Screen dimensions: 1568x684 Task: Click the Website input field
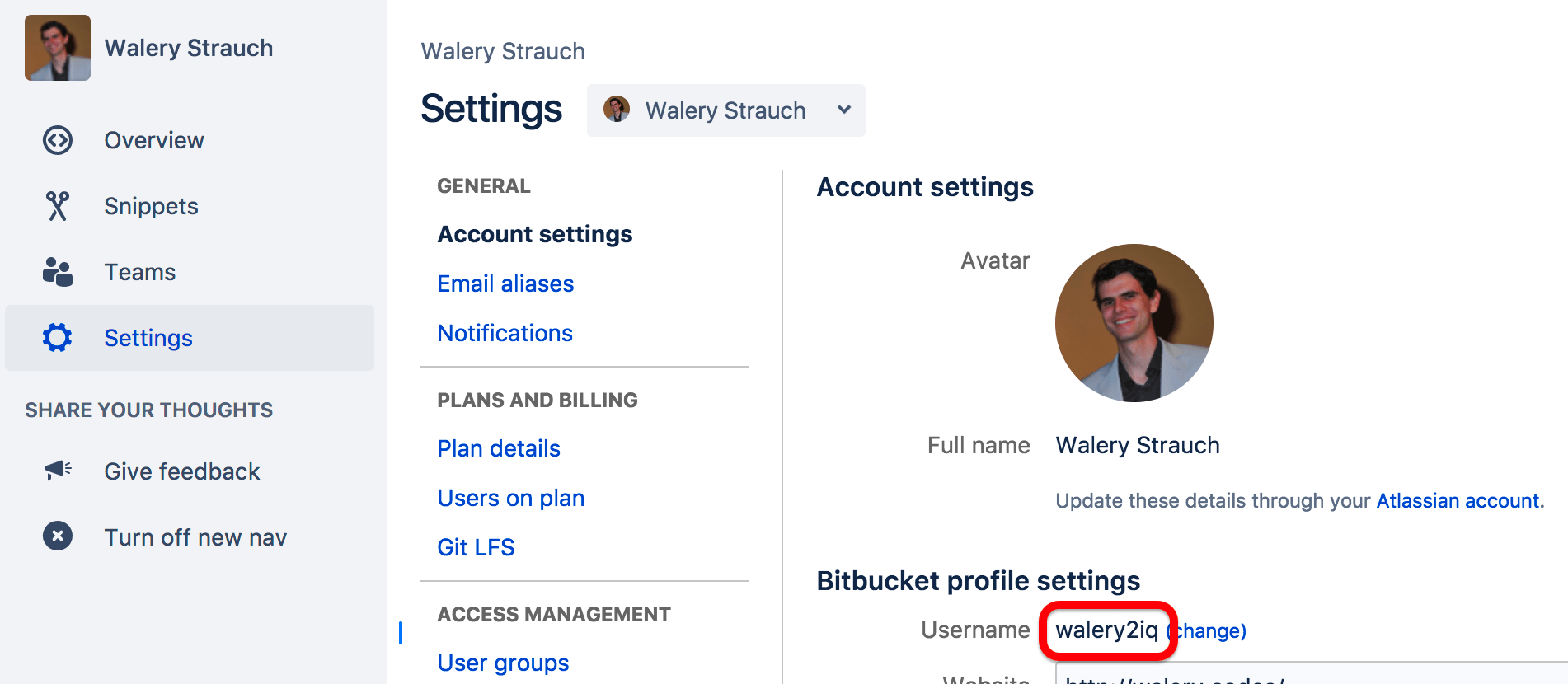point(1311,676)
